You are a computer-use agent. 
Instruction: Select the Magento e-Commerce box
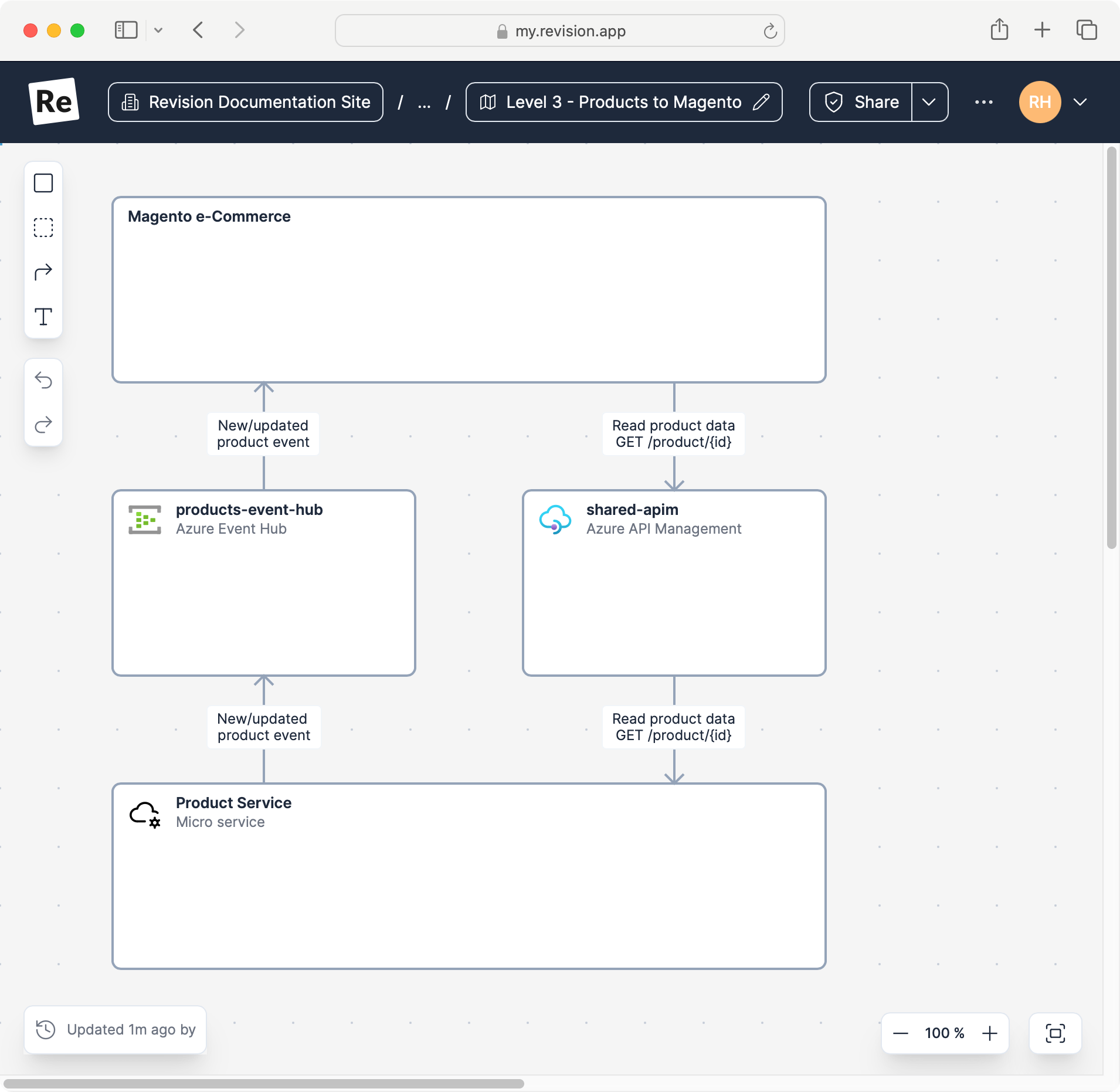point(469,290)
